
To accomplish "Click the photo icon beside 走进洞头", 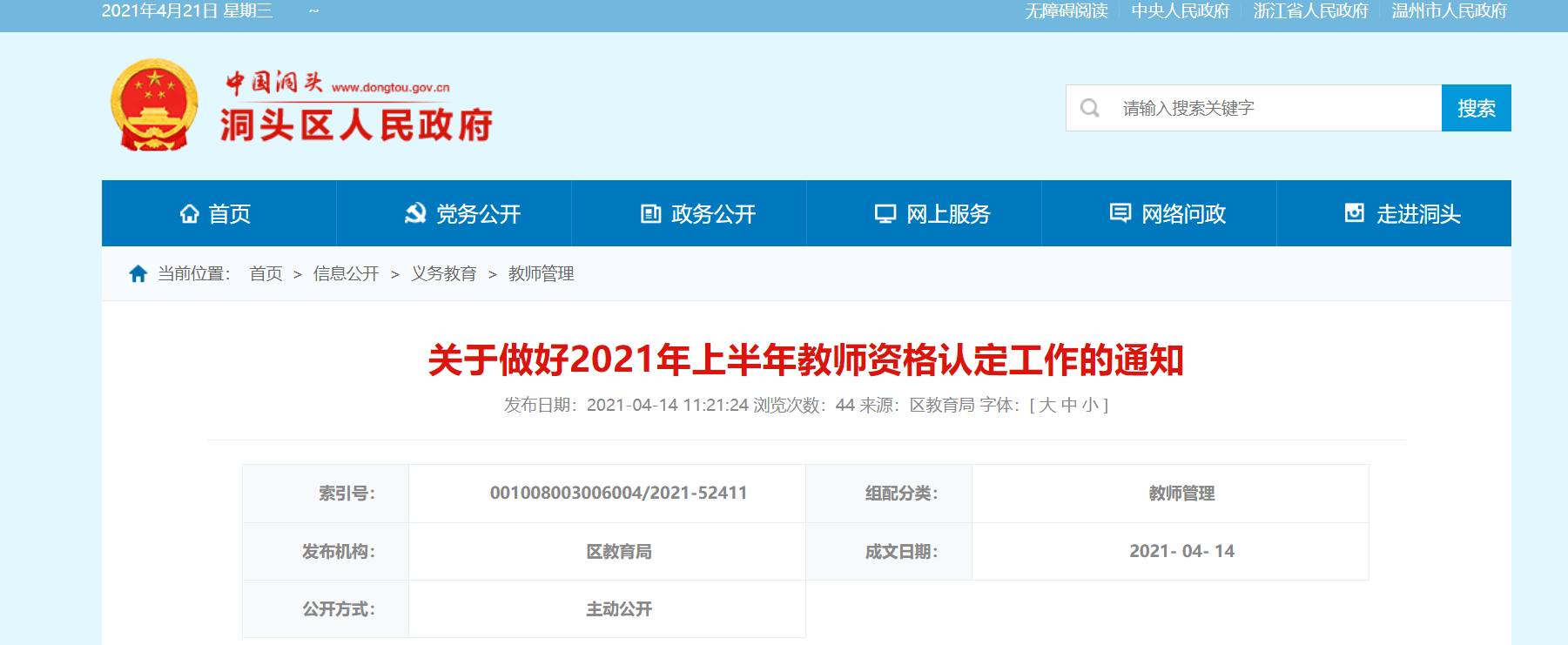I will coord(1355,212).
